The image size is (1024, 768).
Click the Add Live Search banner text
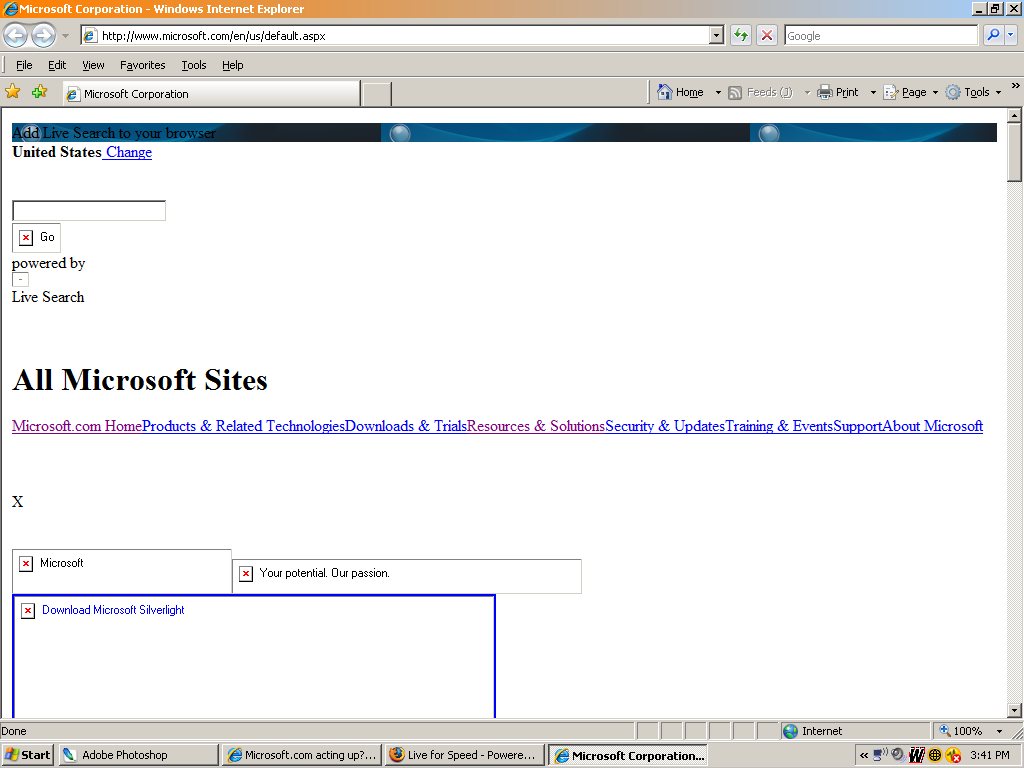tap(114, 133)
